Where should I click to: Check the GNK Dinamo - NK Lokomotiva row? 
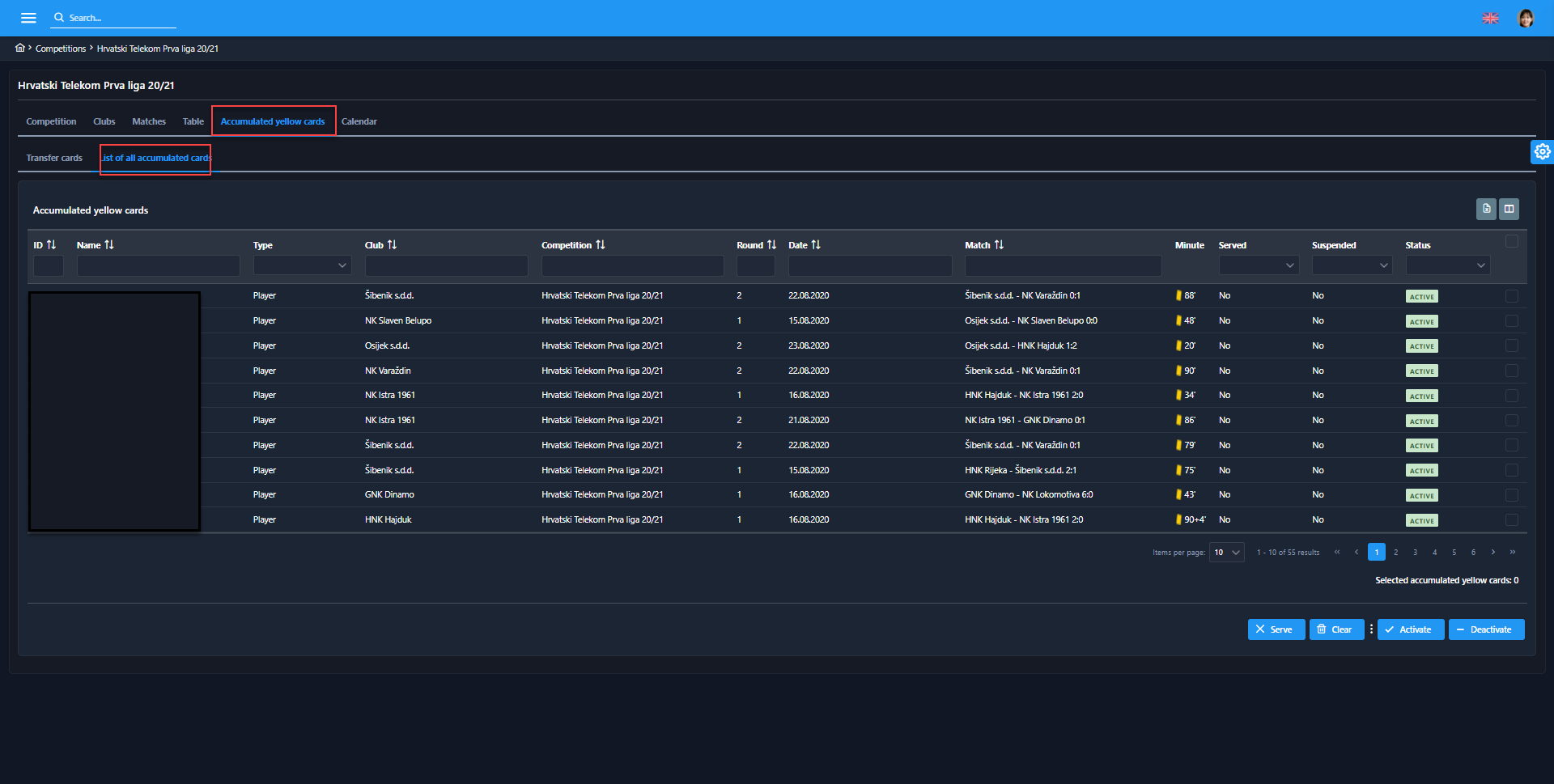[x=1511, y=495]
